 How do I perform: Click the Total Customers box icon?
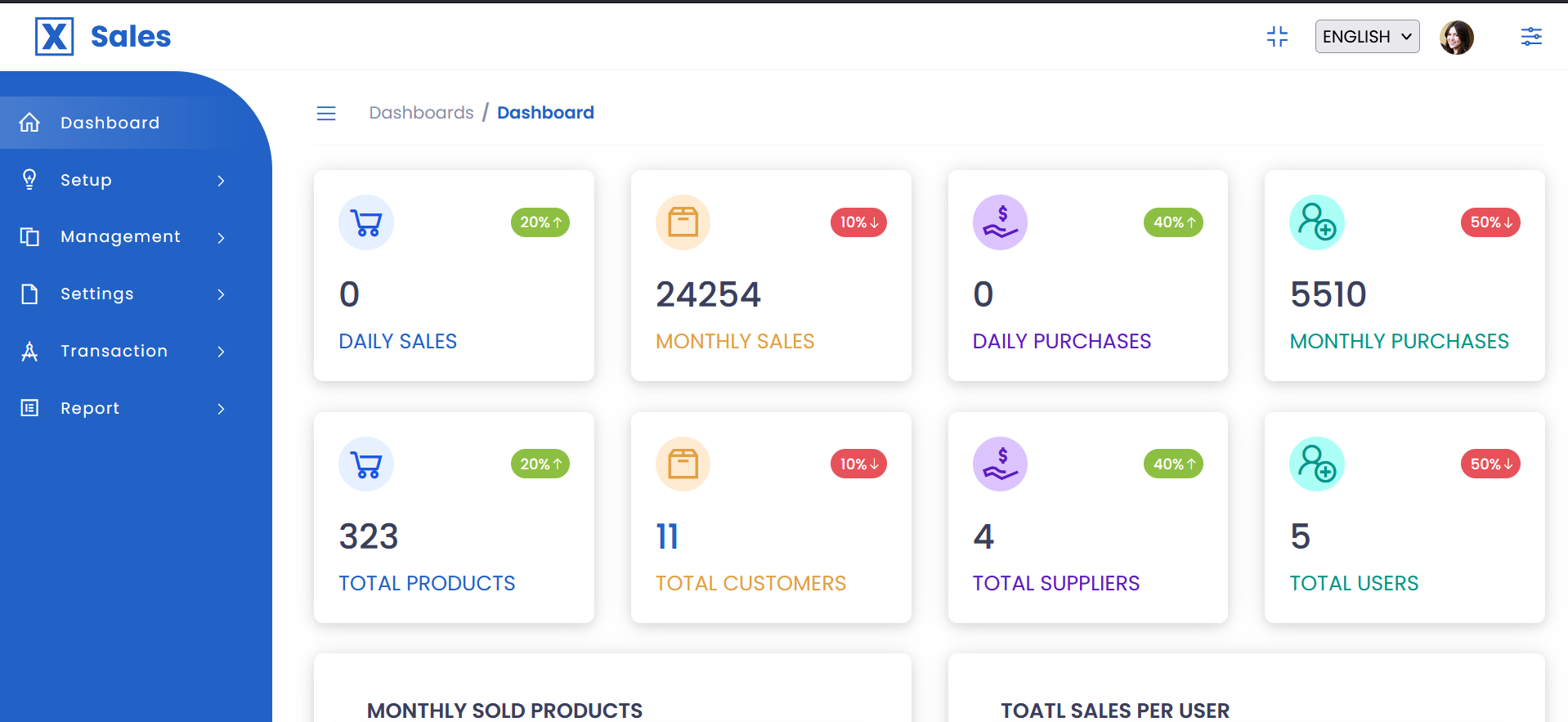683,464
